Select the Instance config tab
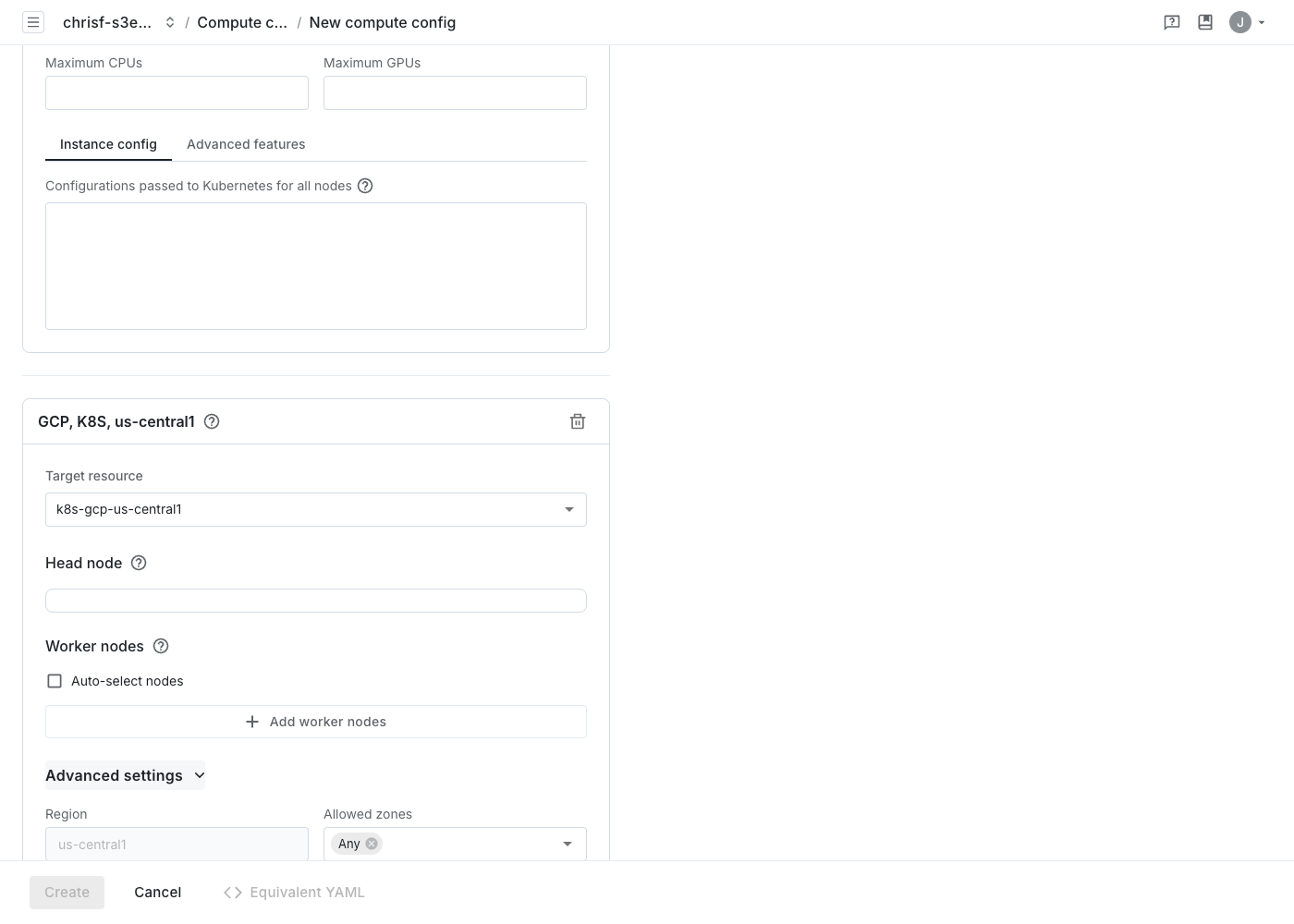1294x924 pixels. (108, 144)
